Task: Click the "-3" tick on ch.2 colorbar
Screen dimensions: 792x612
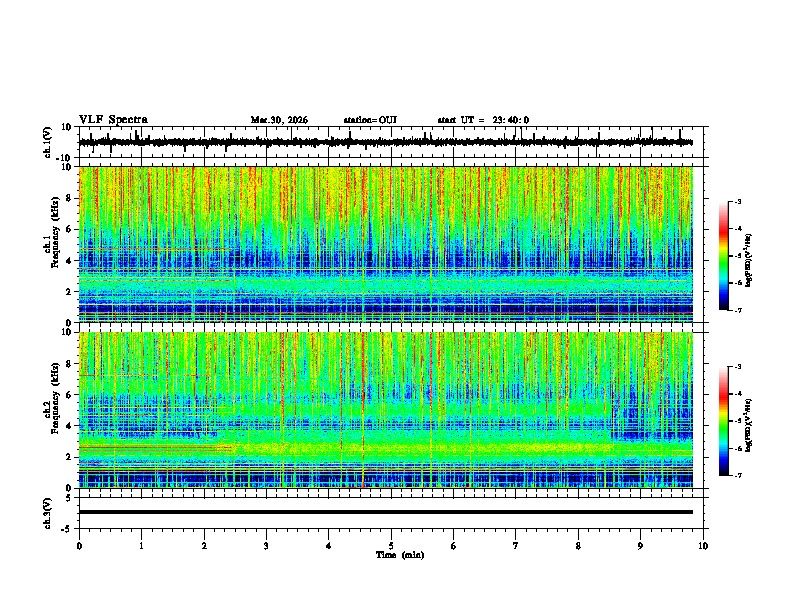Action: (738, 367)
